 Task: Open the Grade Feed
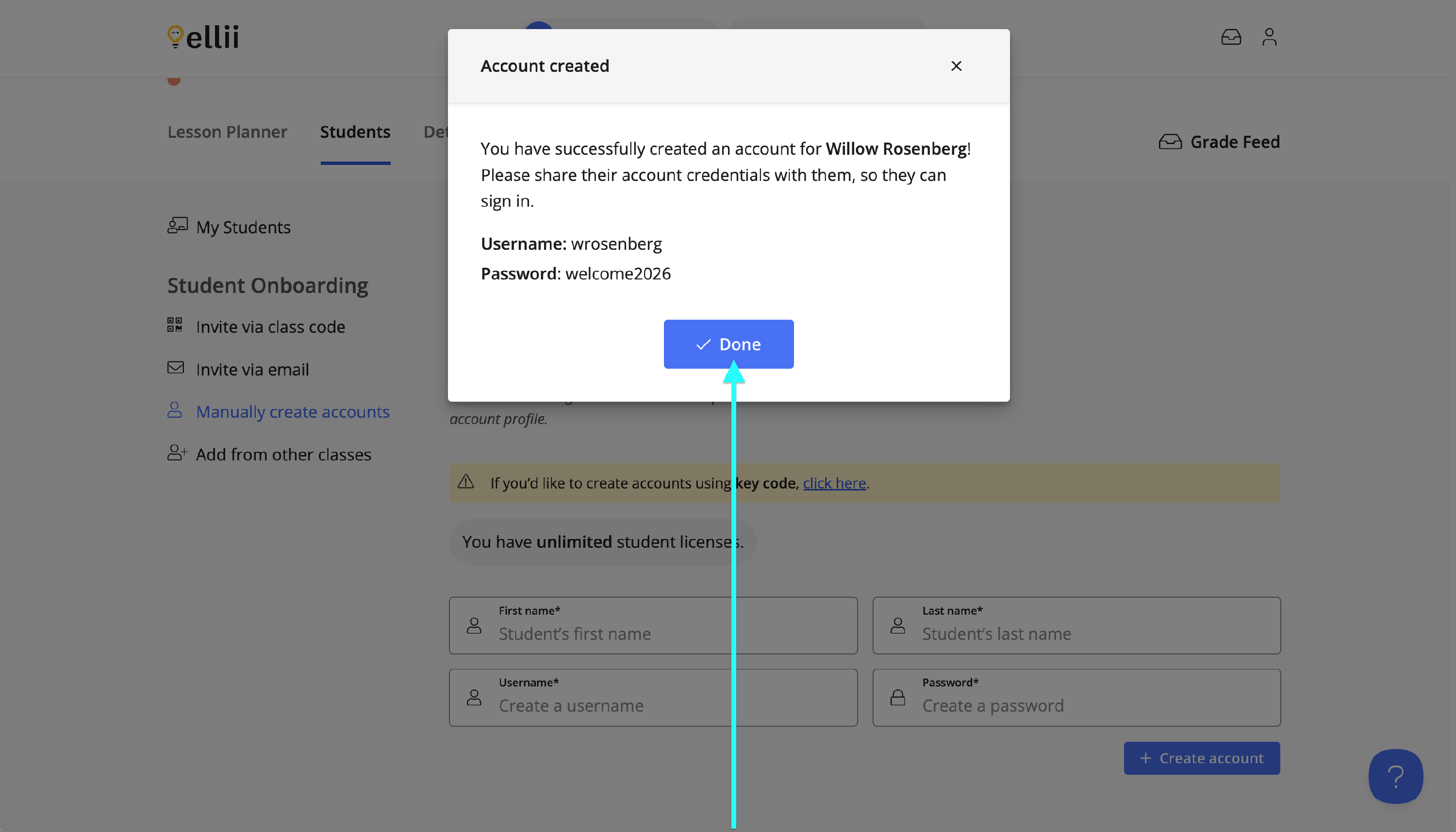(x=1219, y=142)
